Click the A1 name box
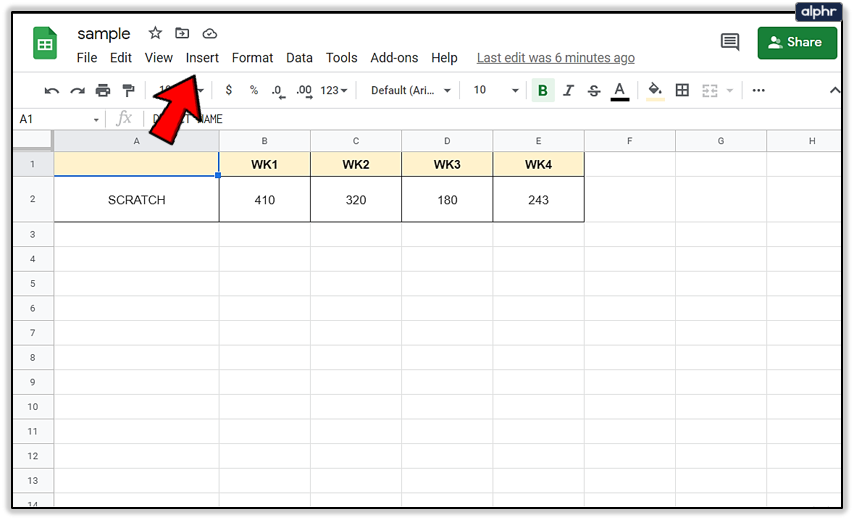Viewport: 854px width, 520px height. [53, 119]
